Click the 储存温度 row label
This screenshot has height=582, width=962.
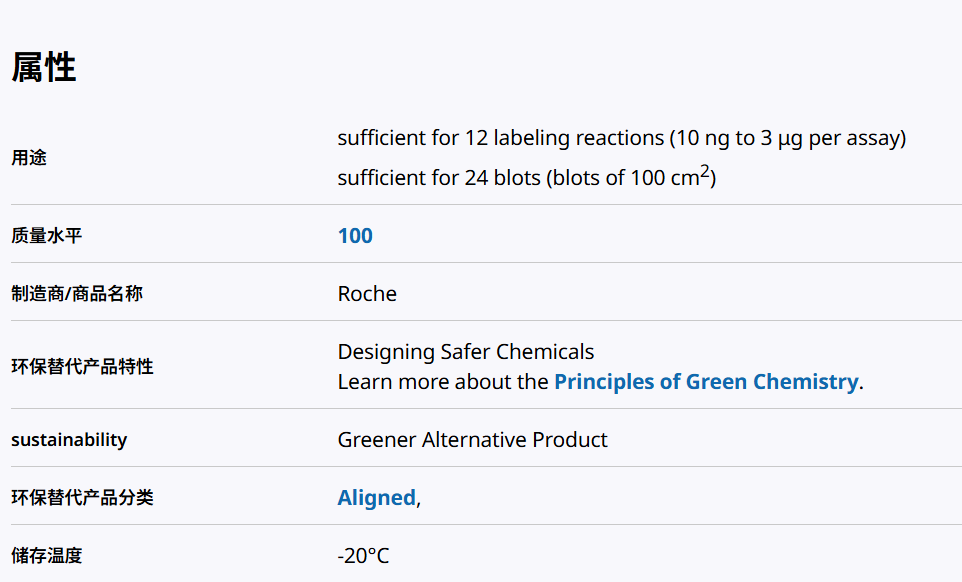[x=46, y=556]
